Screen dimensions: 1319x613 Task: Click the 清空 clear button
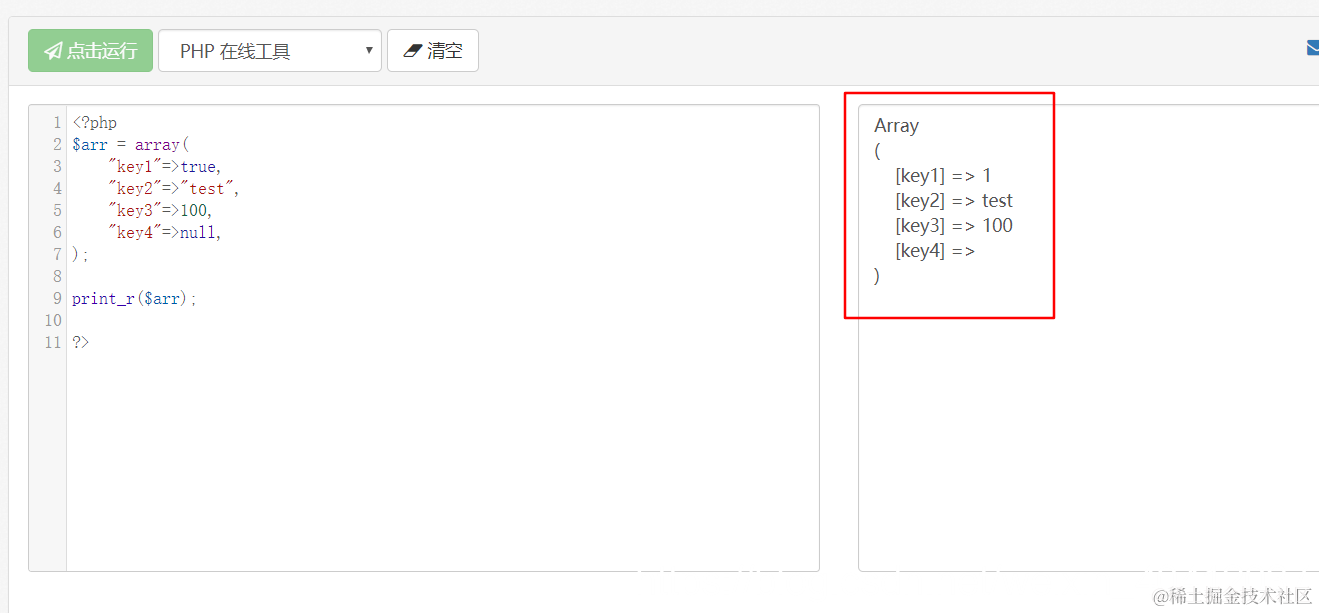(x=433, y=50)
